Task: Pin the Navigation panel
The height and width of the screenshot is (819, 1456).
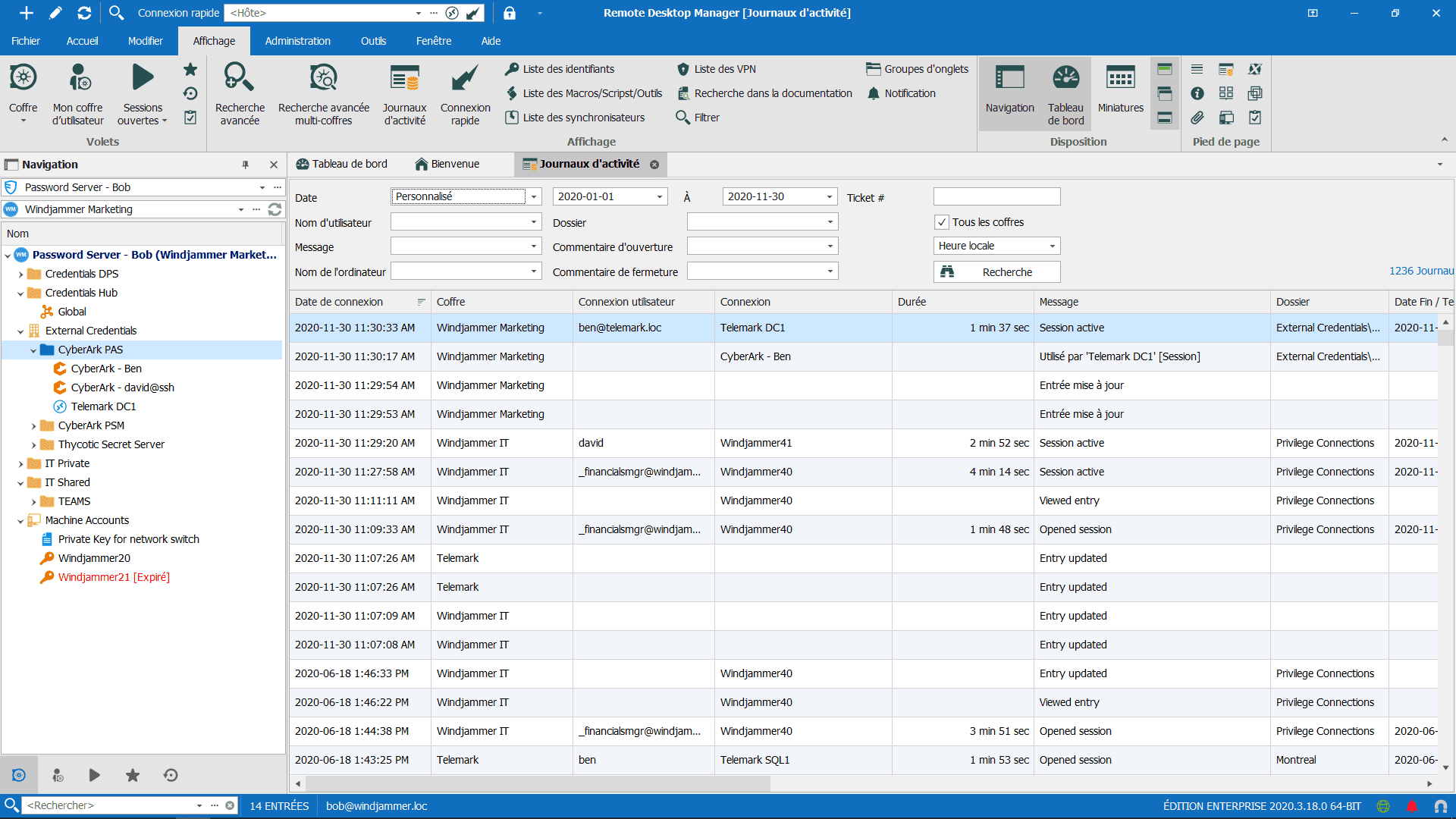Action: point(245,165)
